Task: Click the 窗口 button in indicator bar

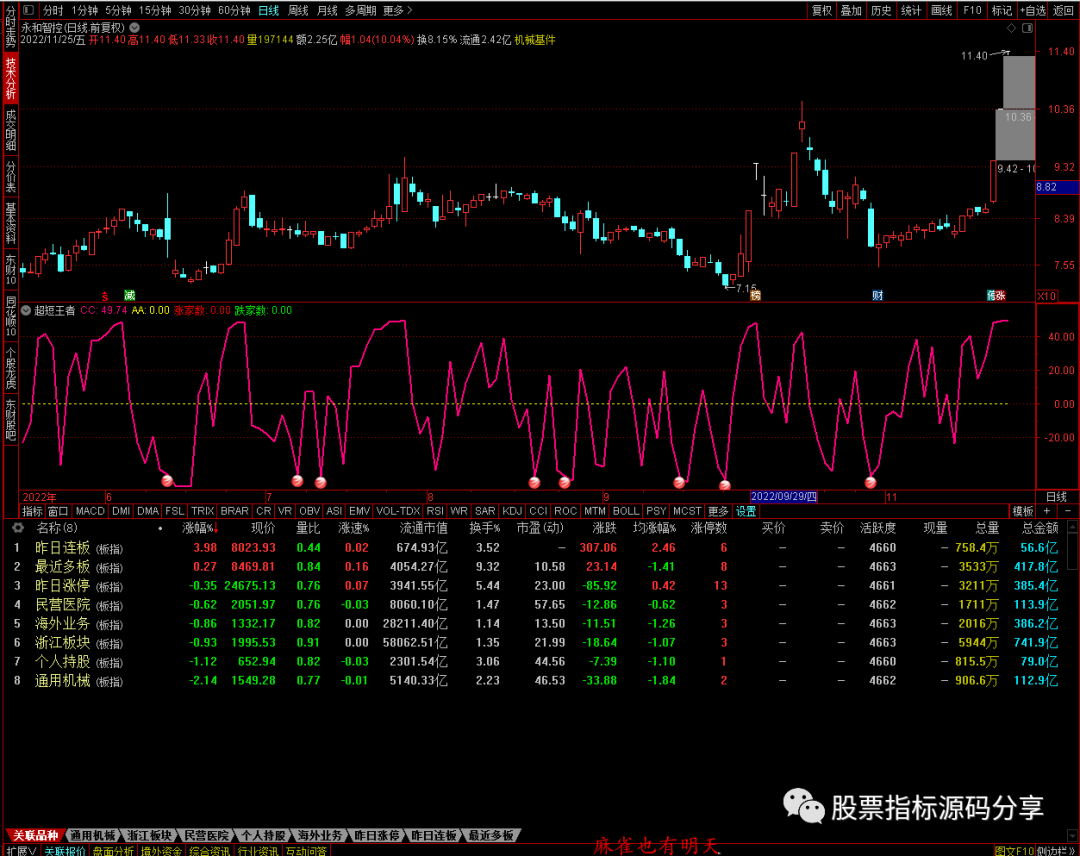Action: (58, 511)
